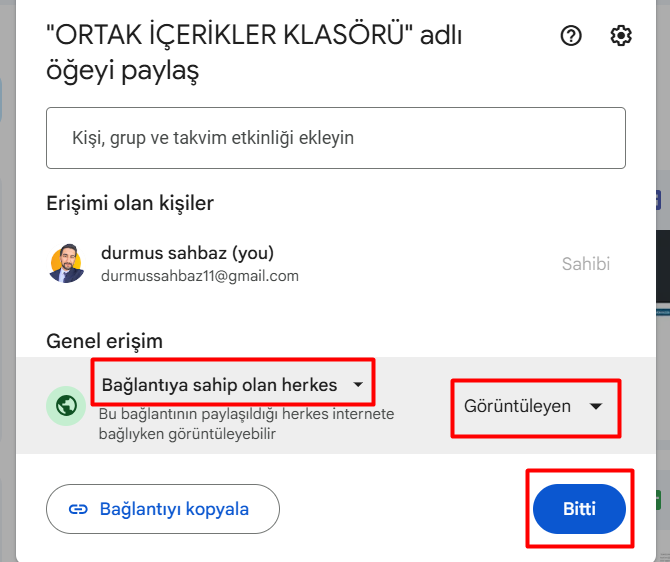This screenshot has height=562, width=670.
Task: Click the "Genel erişim" section heading
Action: click(x=104, y=341)
